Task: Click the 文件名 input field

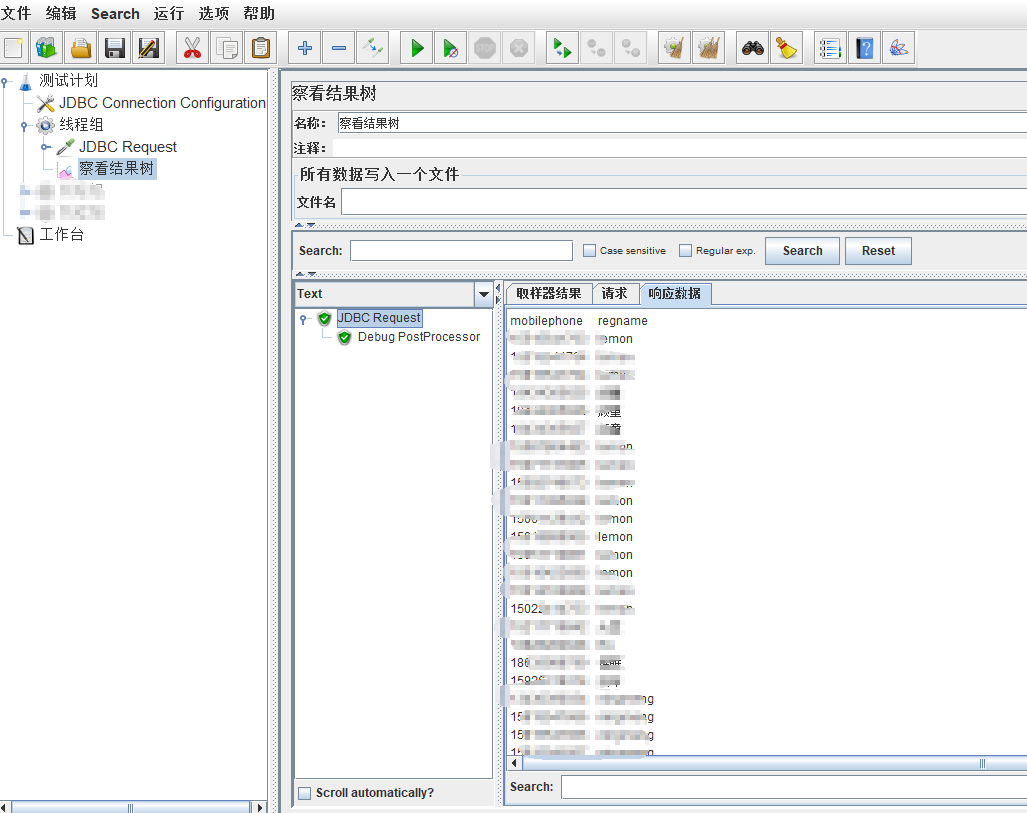Action: 684,203
